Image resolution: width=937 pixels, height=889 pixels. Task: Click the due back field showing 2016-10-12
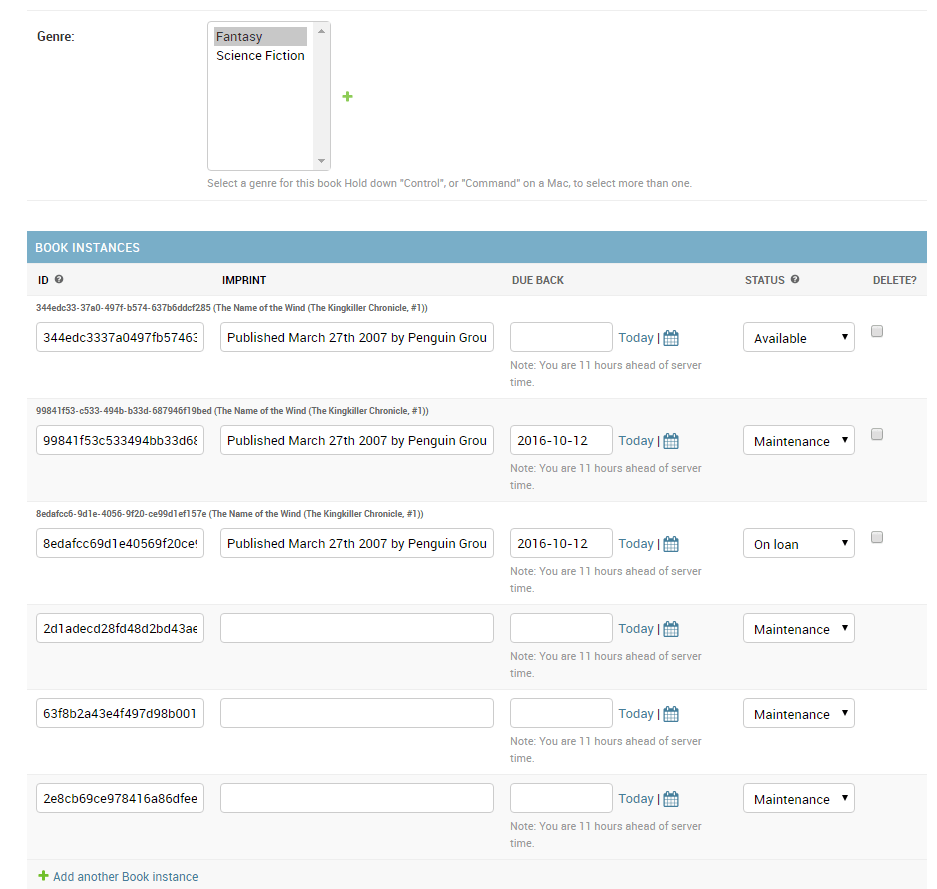561,440
